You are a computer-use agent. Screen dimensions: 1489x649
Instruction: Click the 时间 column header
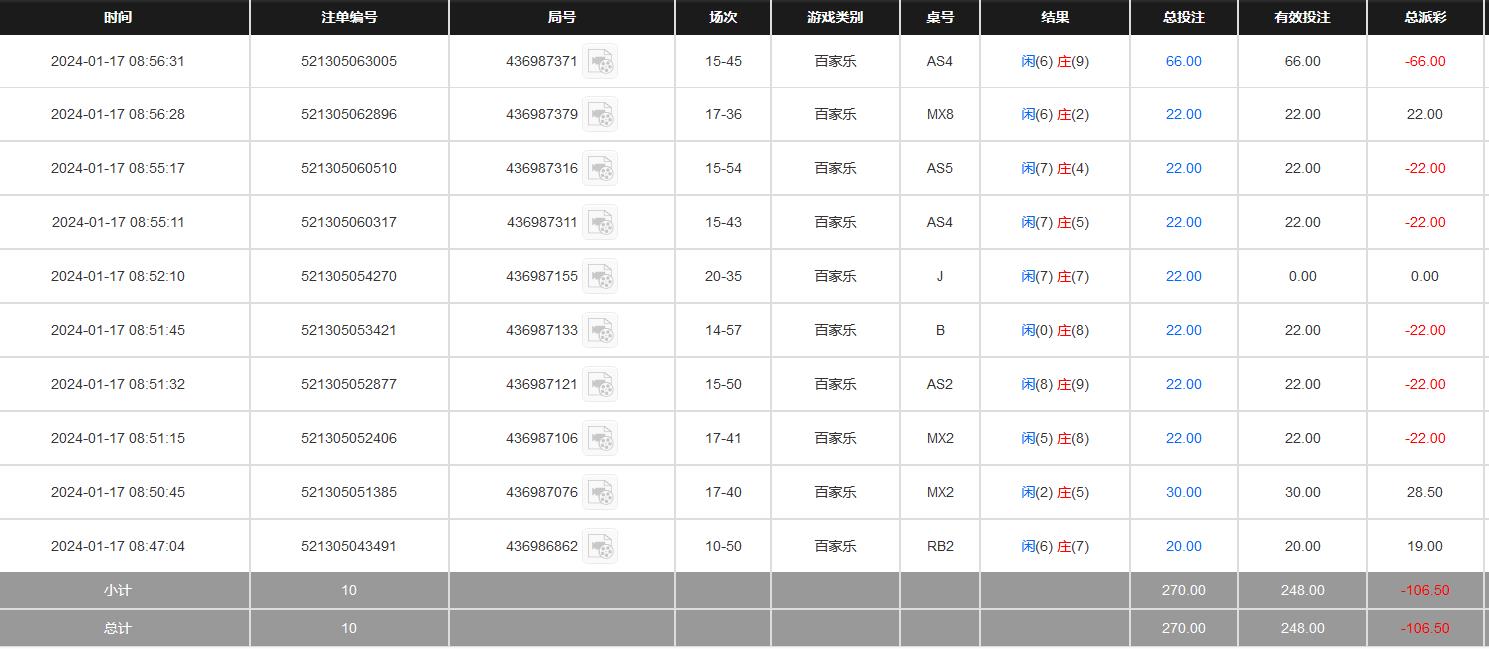click(x=118, y=17)
